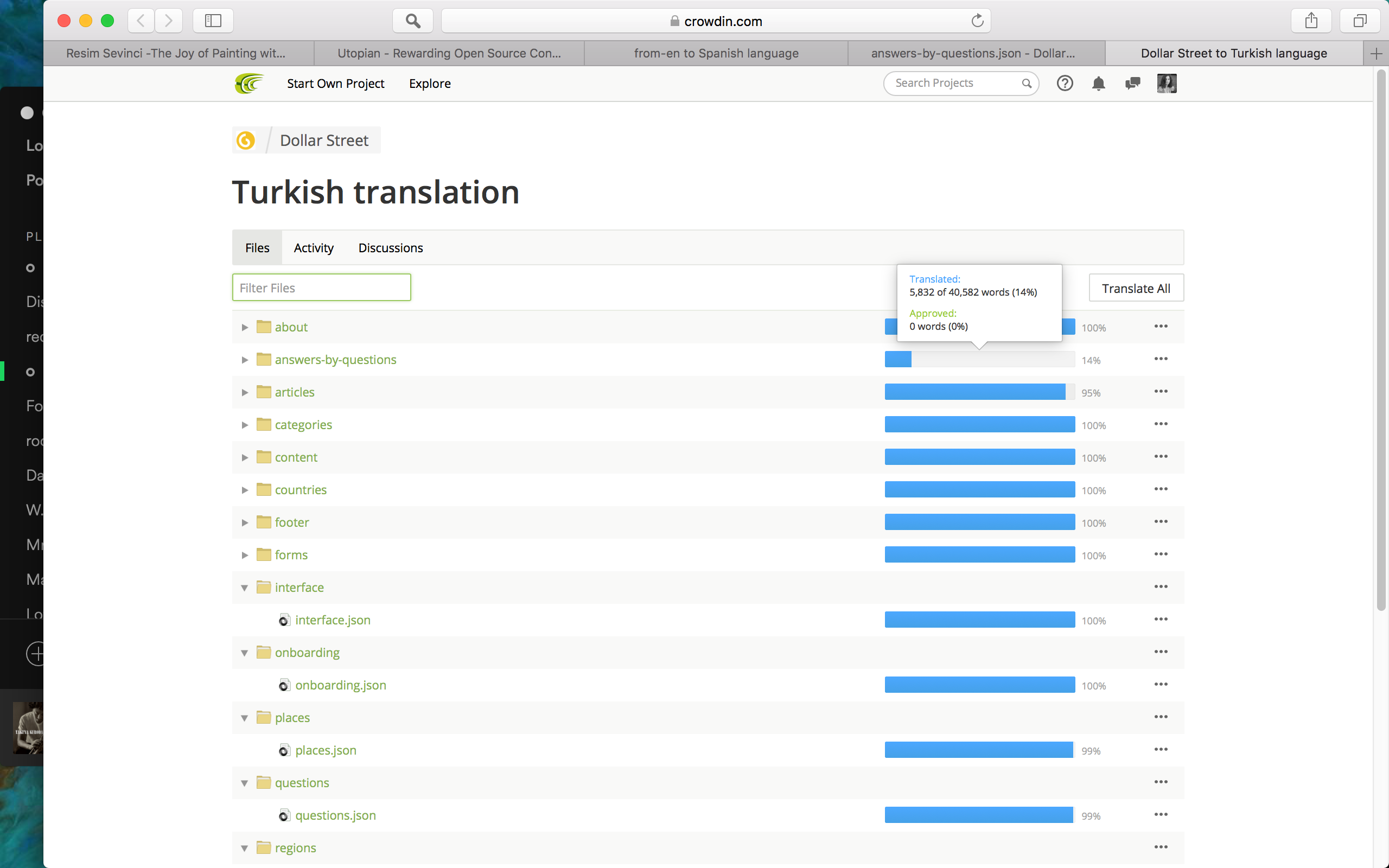The width and height of the screenshot is (1389, 868).
Task: Expand the footer folder
Action: 245,522
